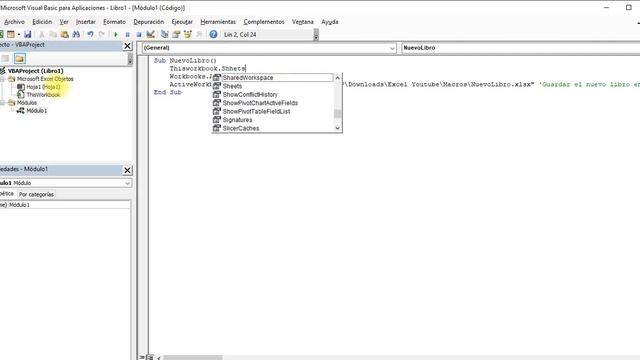Open Find with the binoculars icon

(x=76, y=35)
